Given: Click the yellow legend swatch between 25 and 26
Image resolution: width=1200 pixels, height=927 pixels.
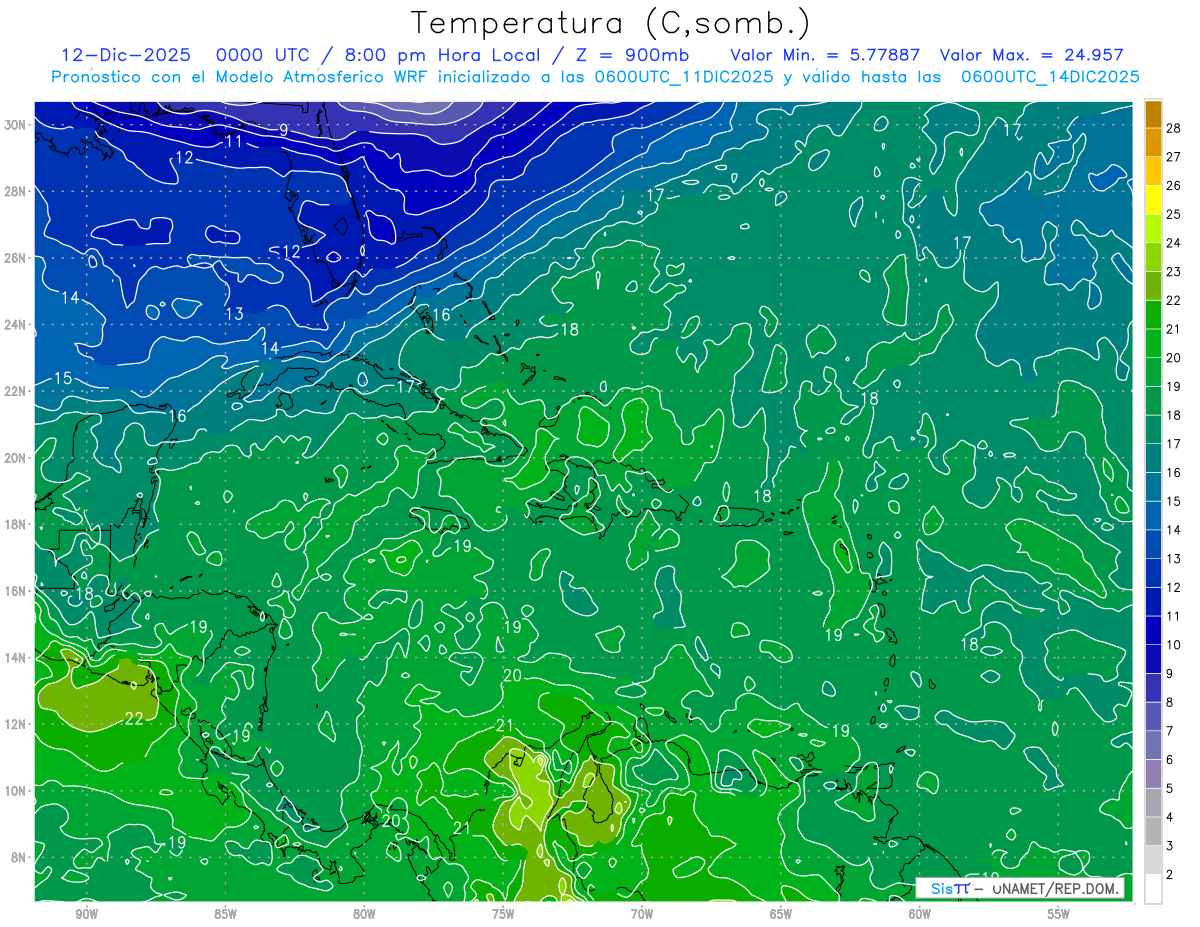Looking at the screenshot, I should click(x=1154, y=200).
